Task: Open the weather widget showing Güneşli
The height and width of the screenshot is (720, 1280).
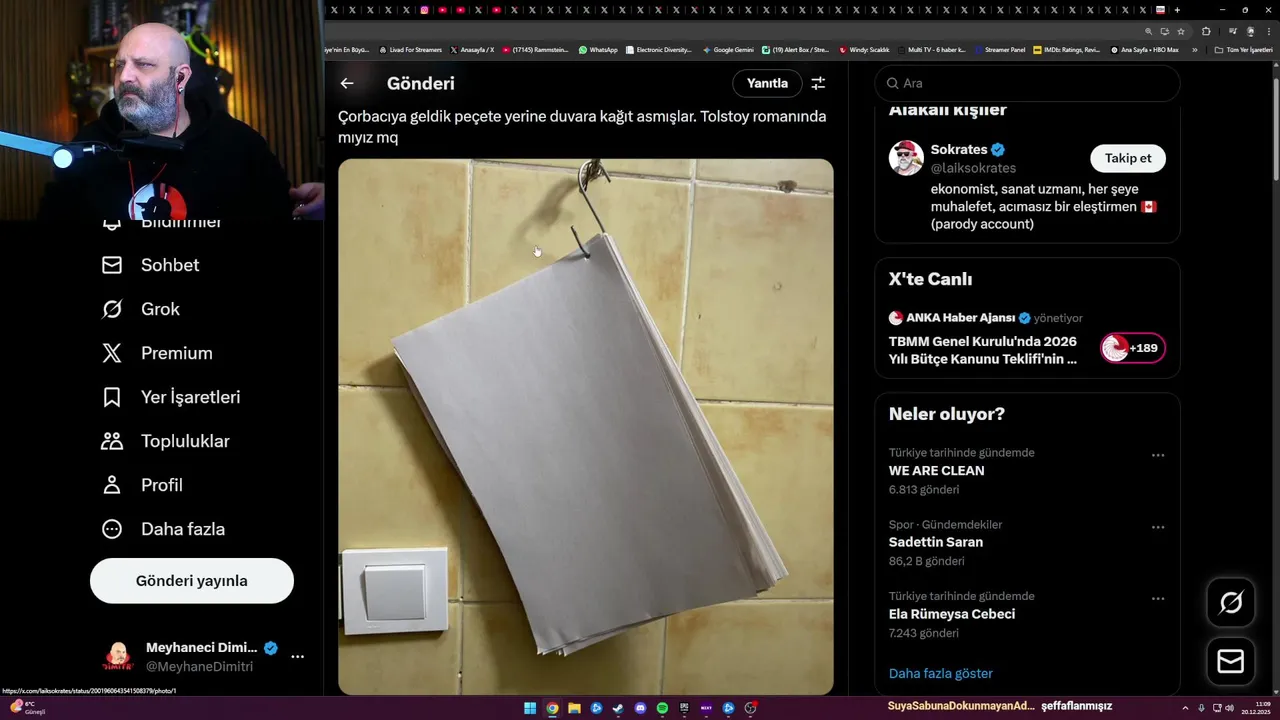Action: tap(27, 708)
